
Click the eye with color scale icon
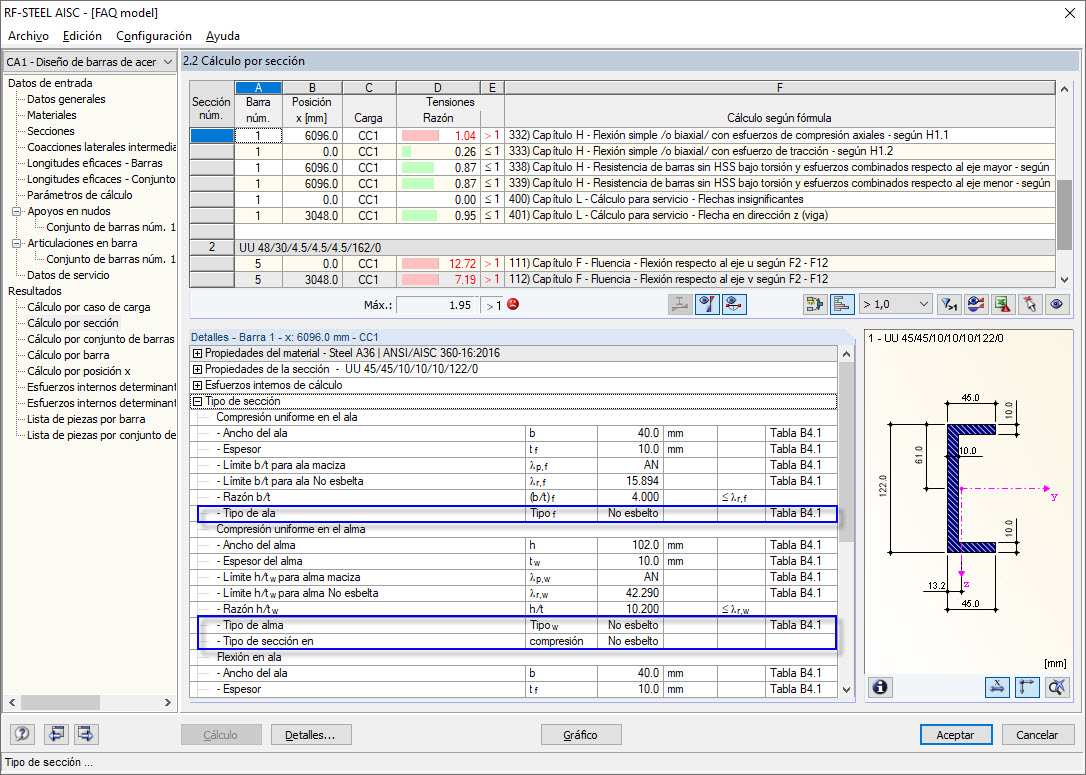tap(975, 305)
